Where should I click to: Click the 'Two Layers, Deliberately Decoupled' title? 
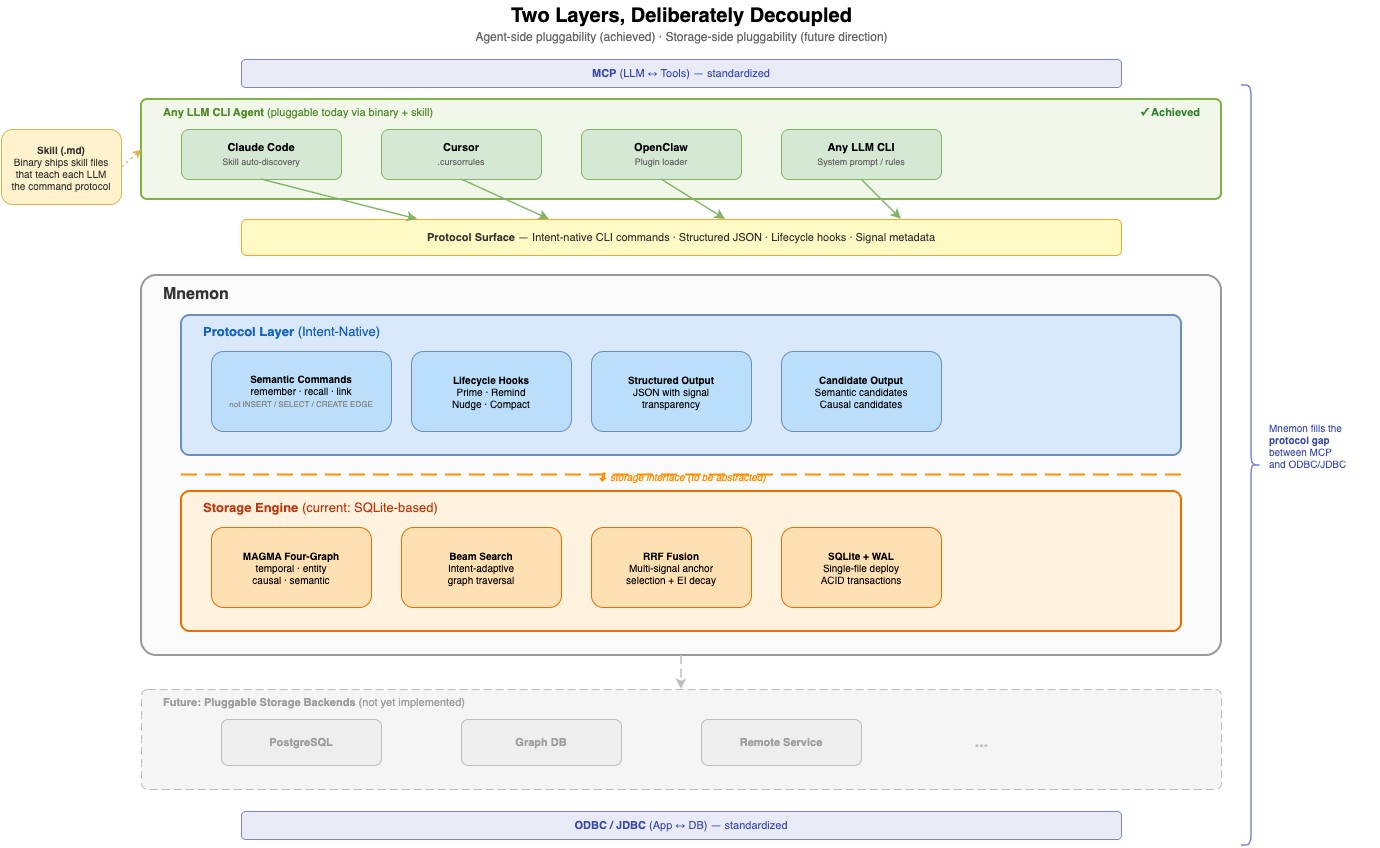(681, 15)
